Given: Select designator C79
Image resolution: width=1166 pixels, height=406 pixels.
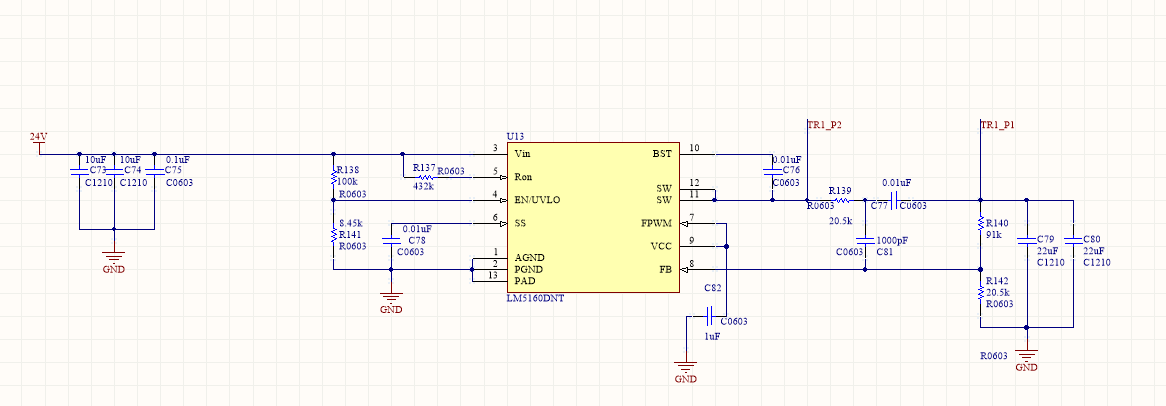Looking at the screenshot, I should [1046, 240].
